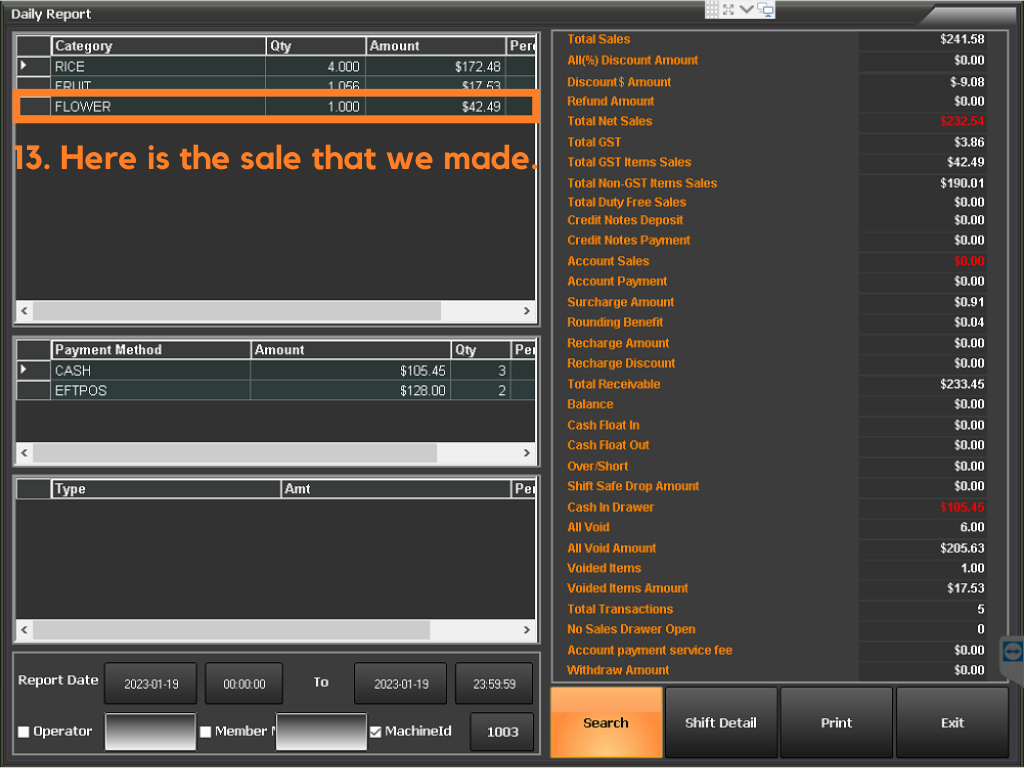This screenshot has width=1024, height=768.
Task: Exit the Daily Report window
Action: point(952,723)
